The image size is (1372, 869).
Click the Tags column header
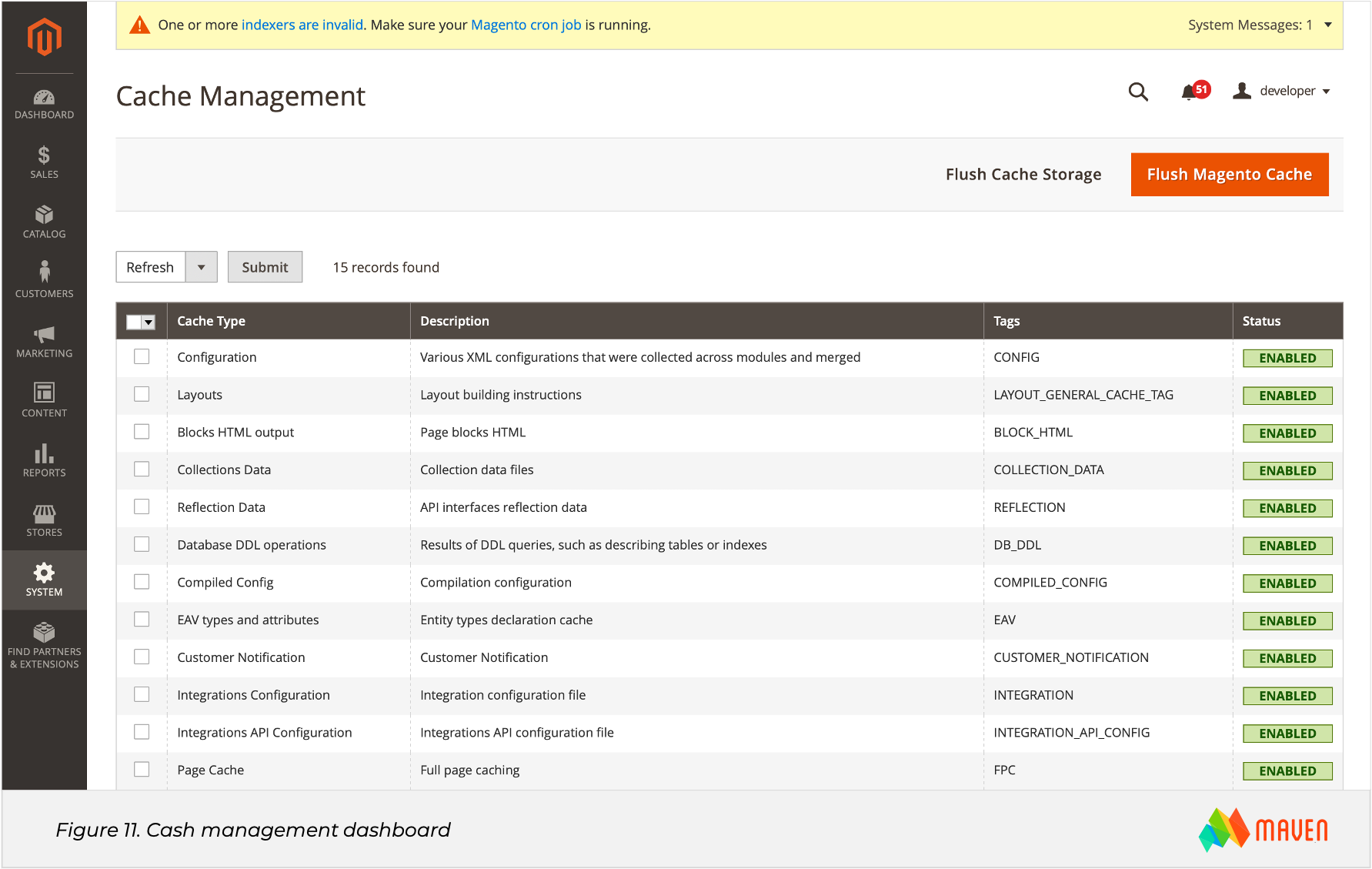[1108, 321]
